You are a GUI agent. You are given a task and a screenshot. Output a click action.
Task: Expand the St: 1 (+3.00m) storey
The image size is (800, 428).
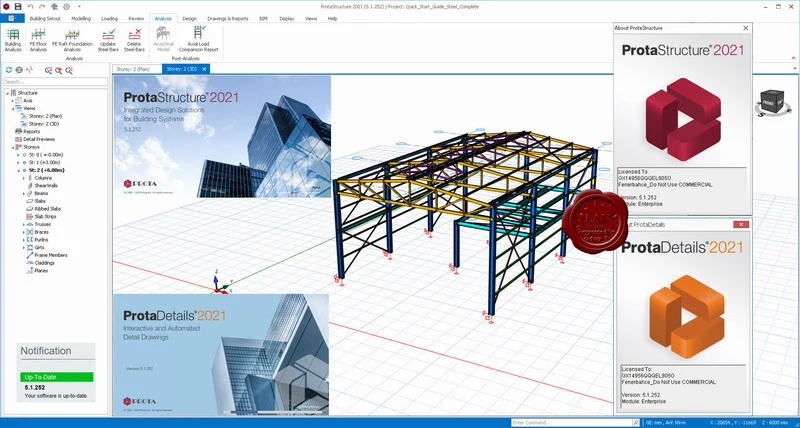tap(18, 162)
